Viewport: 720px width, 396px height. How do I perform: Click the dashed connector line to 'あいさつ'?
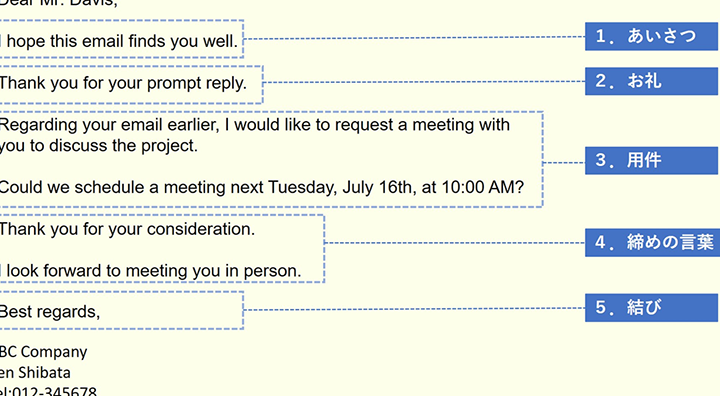point(414,38)
